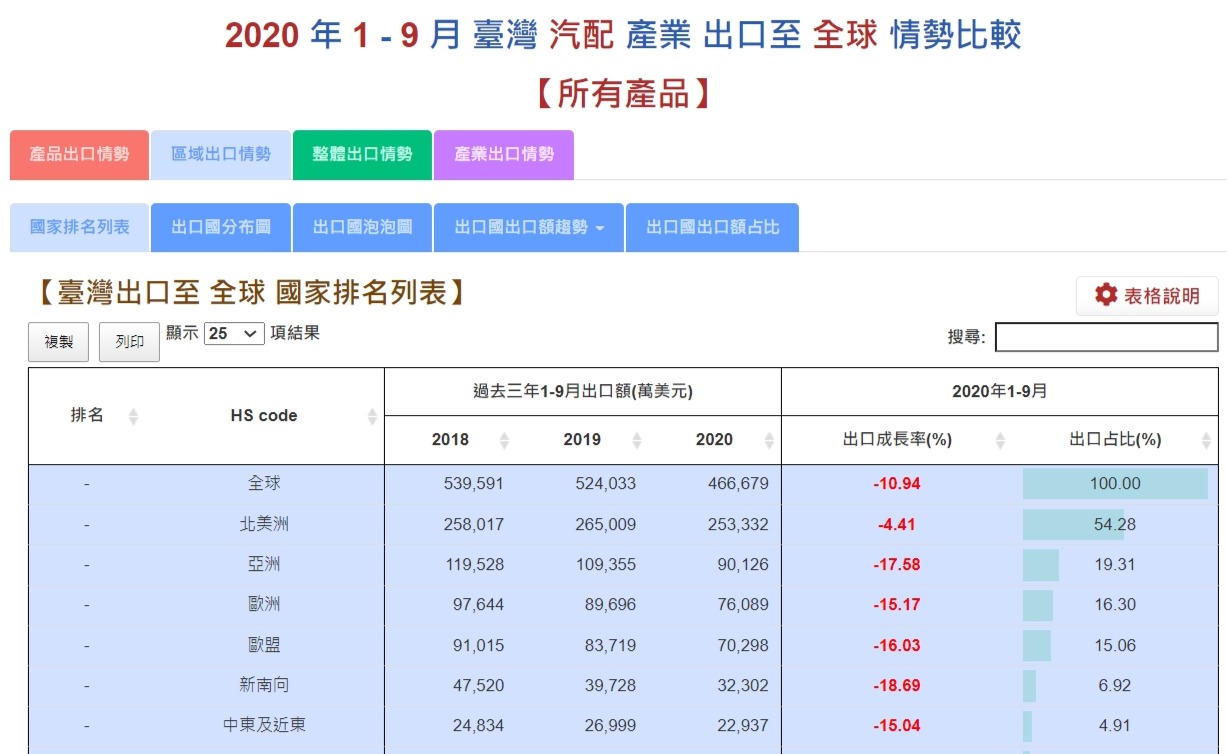Click the 列印 button
Screen dimensions: 1227x754
[129, 342]
